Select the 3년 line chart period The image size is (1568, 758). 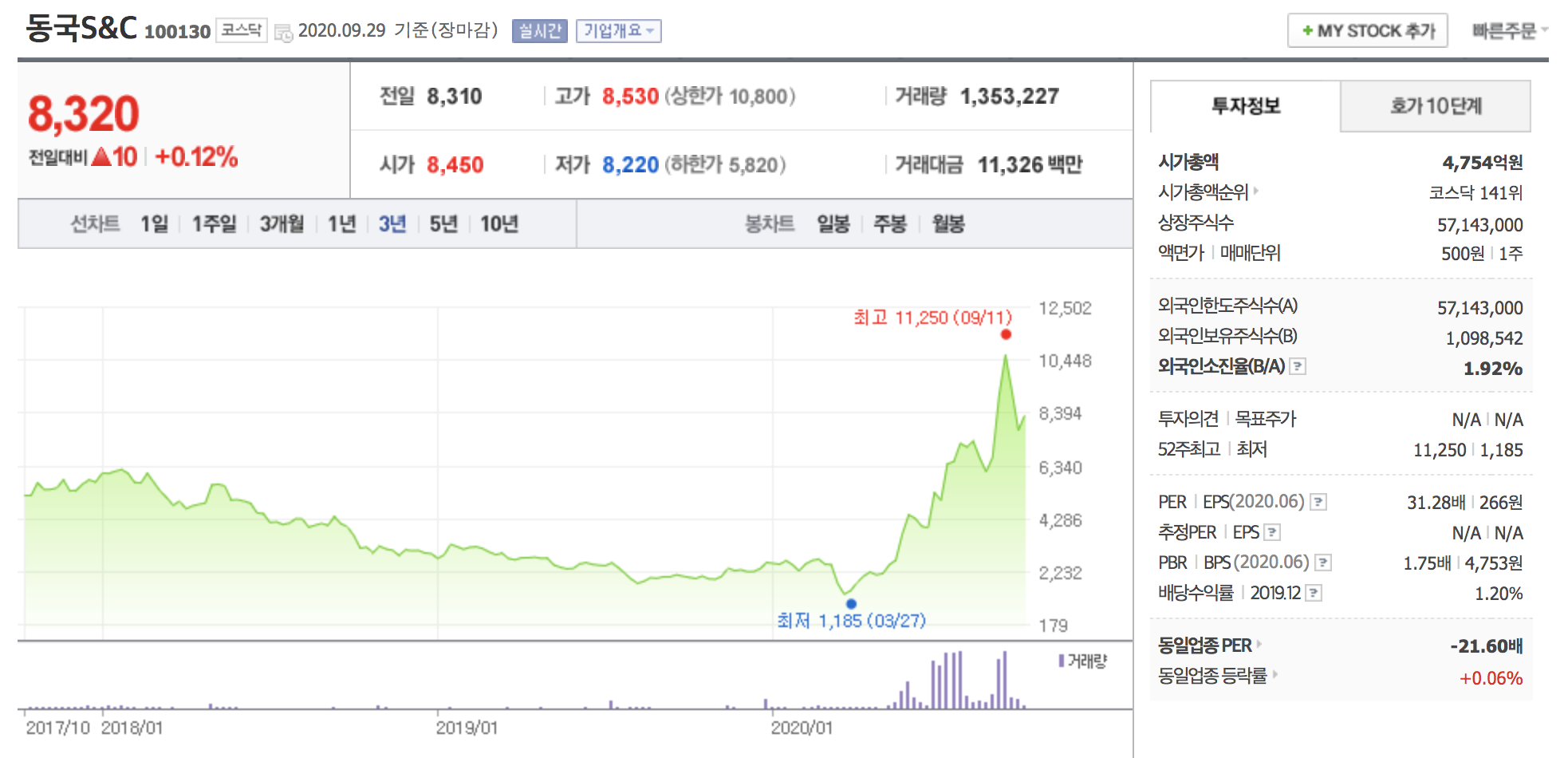pyautogui.click(x=392, y=224)
